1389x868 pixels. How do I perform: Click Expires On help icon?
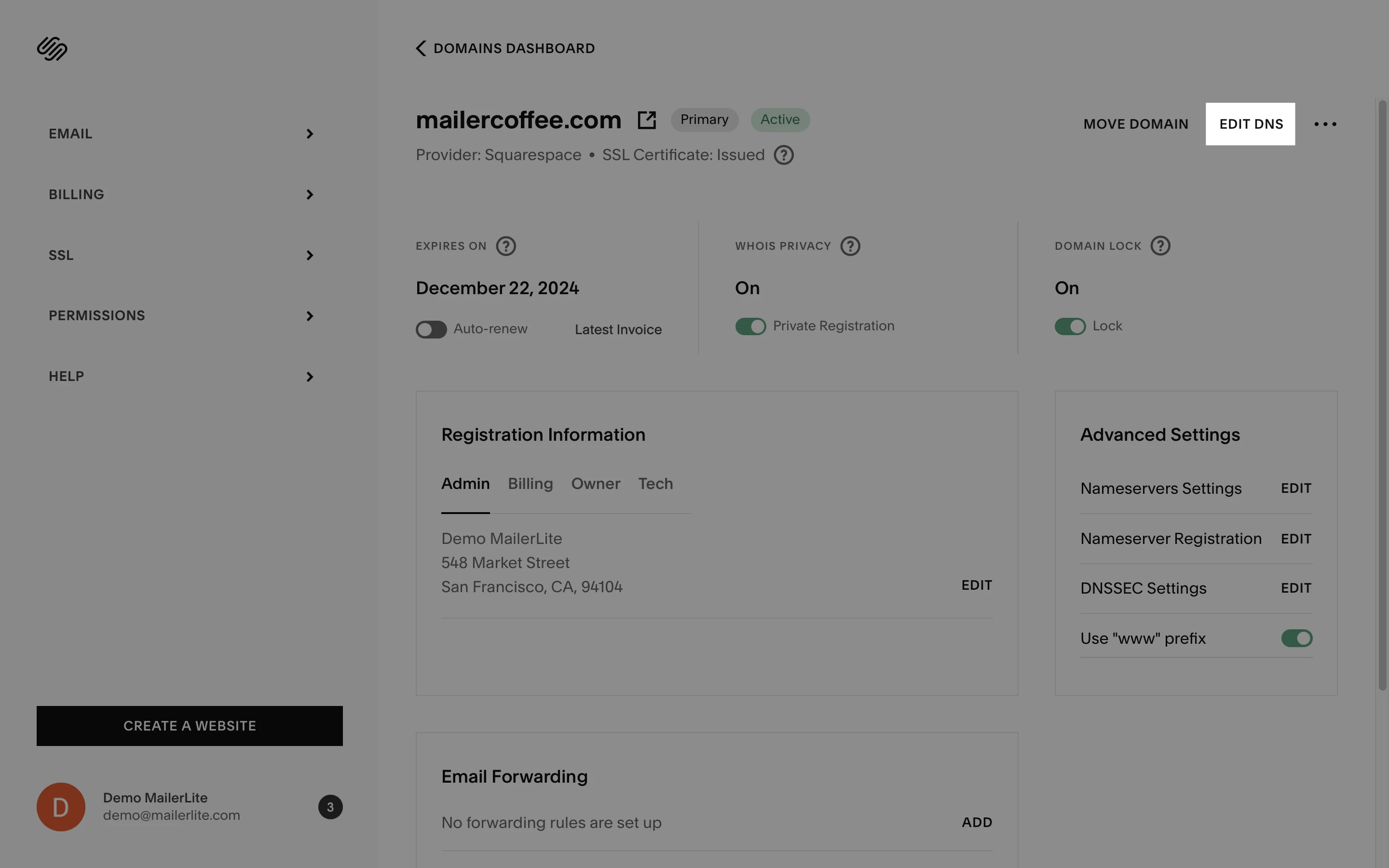(505, 246)
